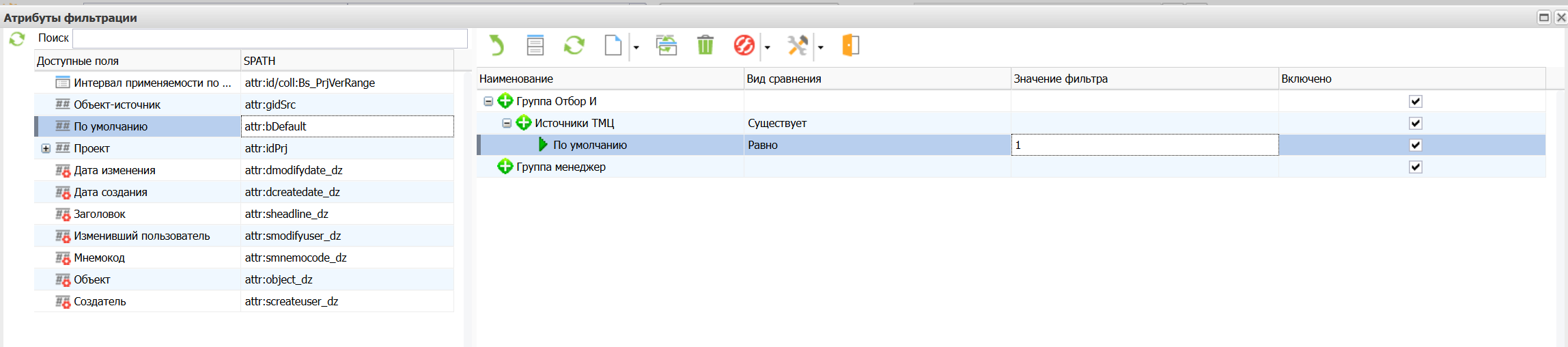Uncheck Включено for Группа Отбор И
The width and height of the screenshot is (1568, 347).
(1415, 102)
